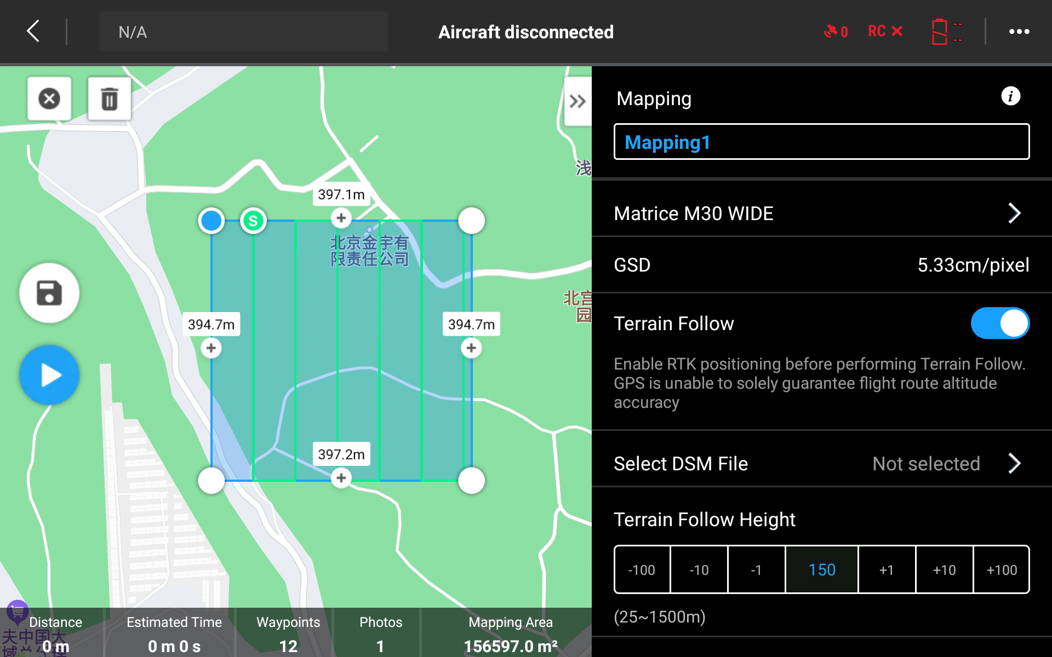Collapse the settings panel with double-chevron
This screenshot has height=657, width=1052.
(x=578, y=101)
